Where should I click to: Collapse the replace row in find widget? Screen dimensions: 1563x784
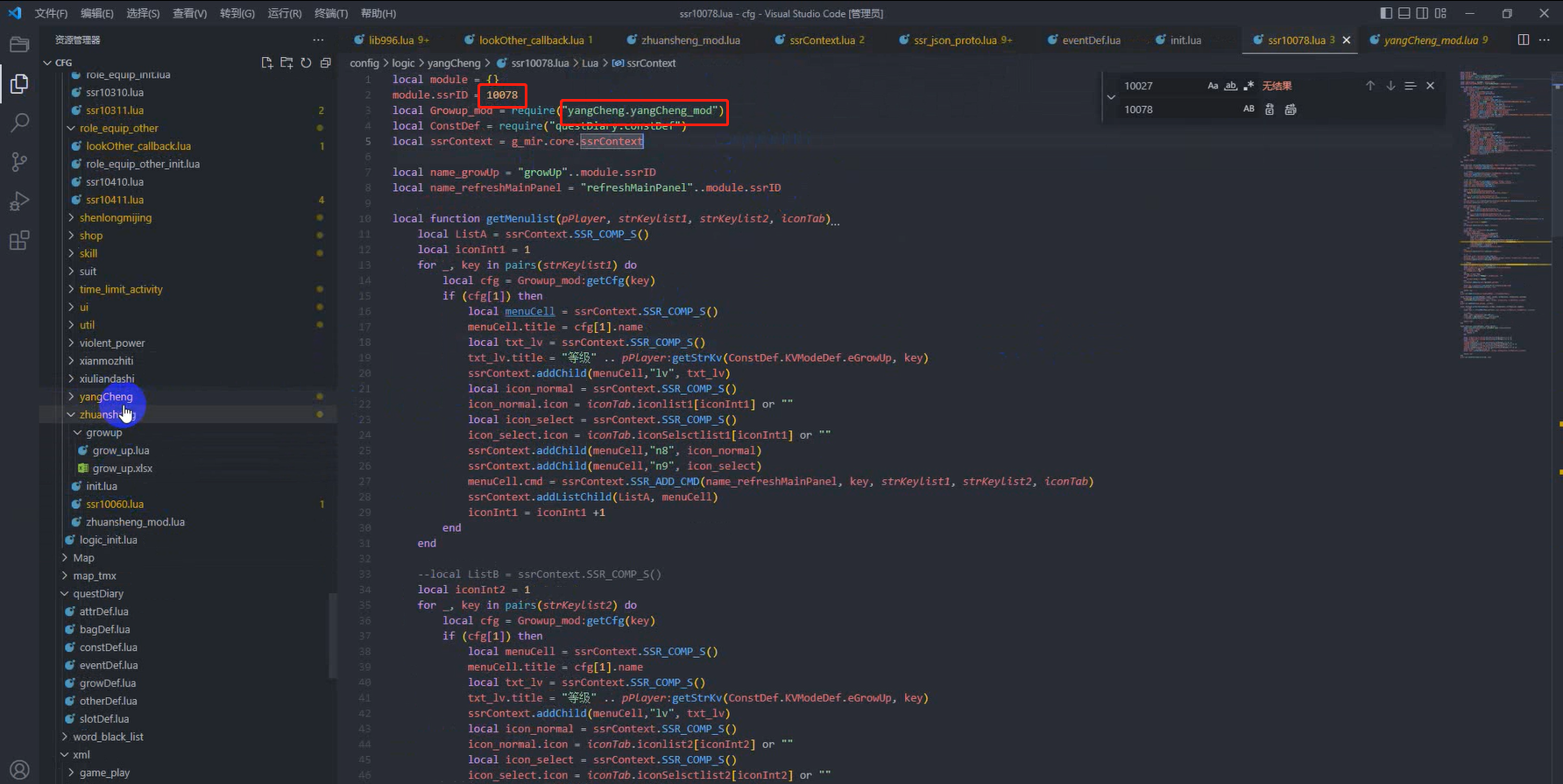coord(1111,97)
